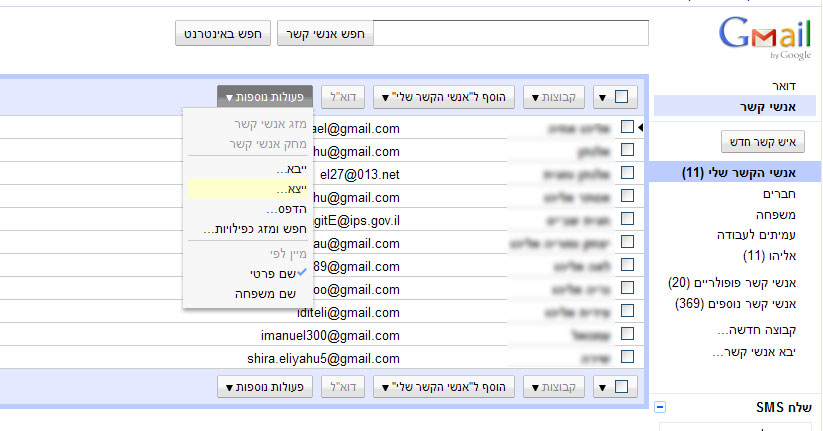The image size is (823, 431).
Task: Click the Gmail logo
Action: [765, 38]
